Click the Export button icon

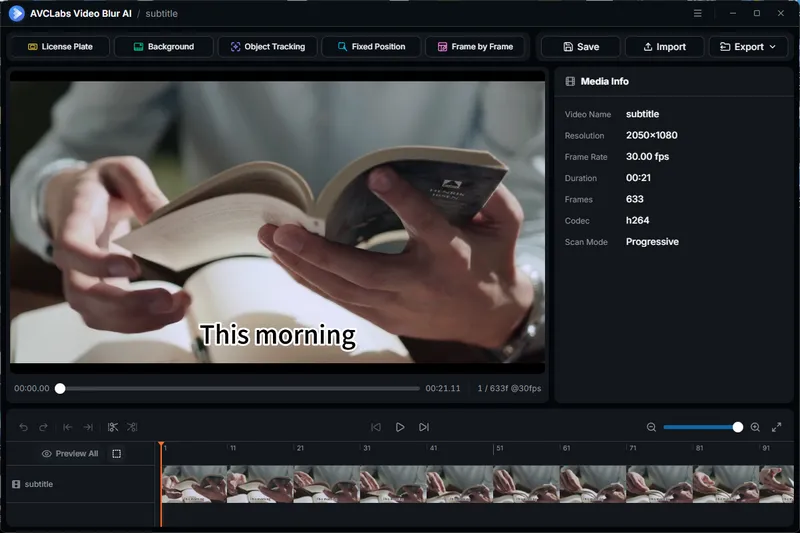click(x=724, y=46)
